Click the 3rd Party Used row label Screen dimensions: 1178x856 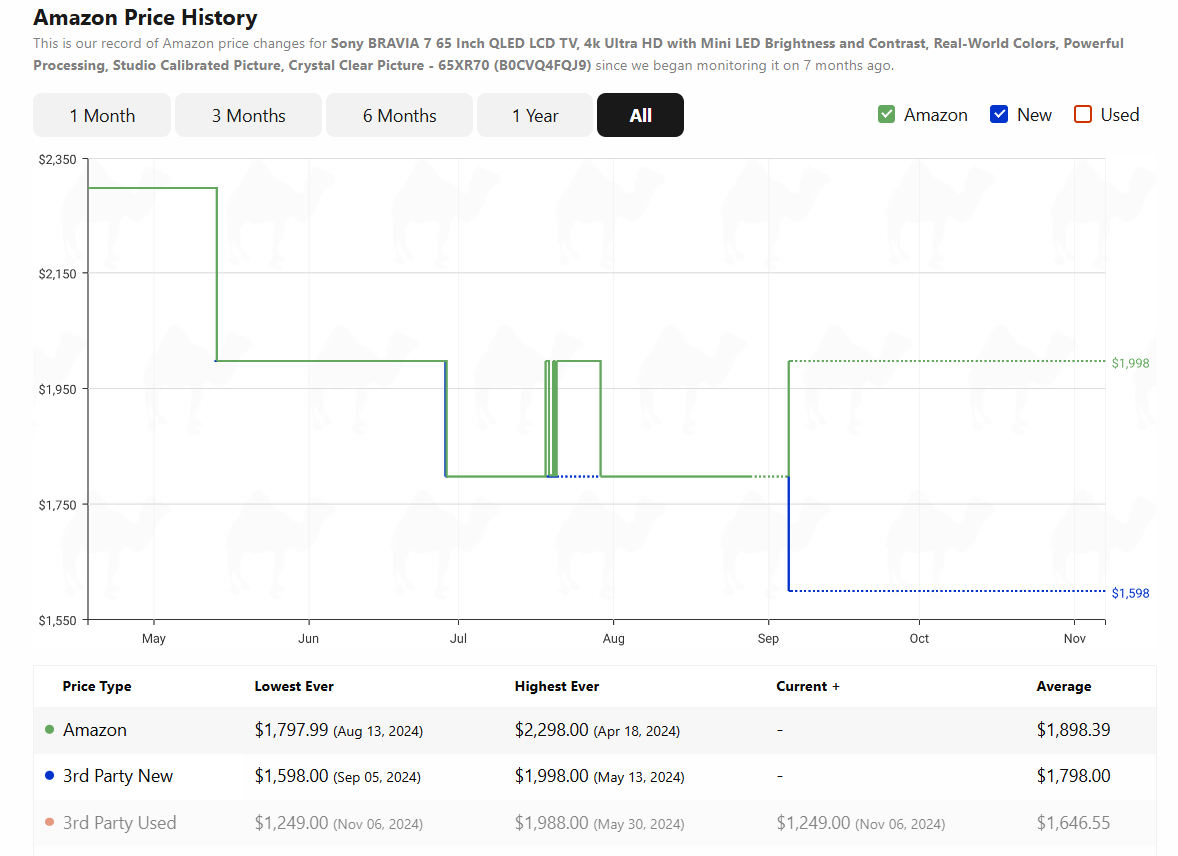point(119,823)
